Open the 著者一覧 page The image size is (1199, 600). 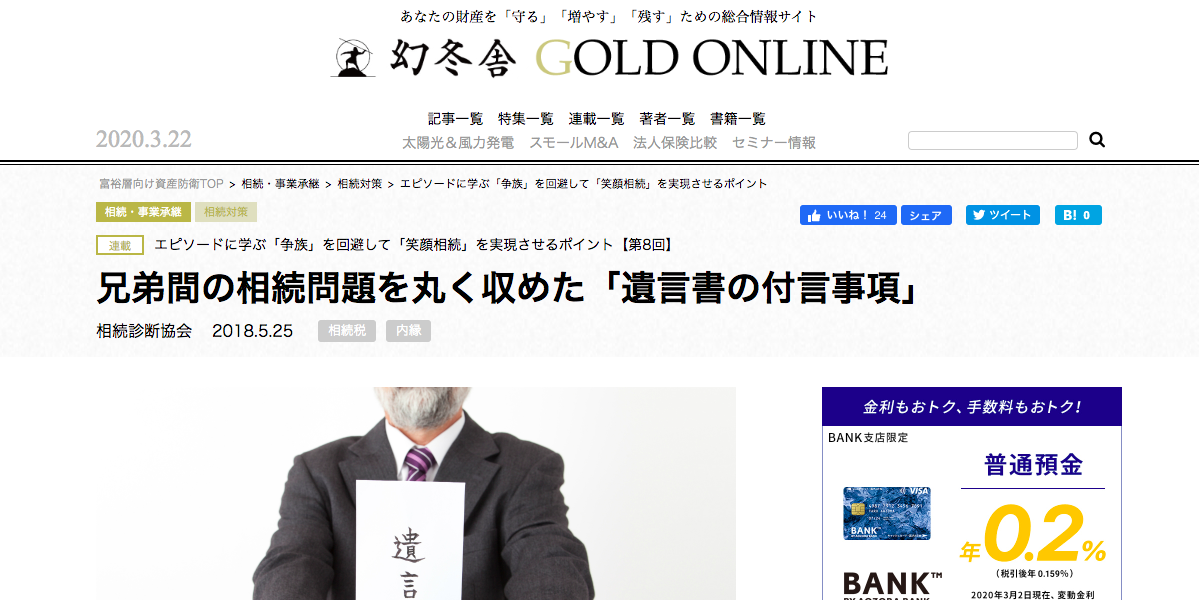point(668,119)
